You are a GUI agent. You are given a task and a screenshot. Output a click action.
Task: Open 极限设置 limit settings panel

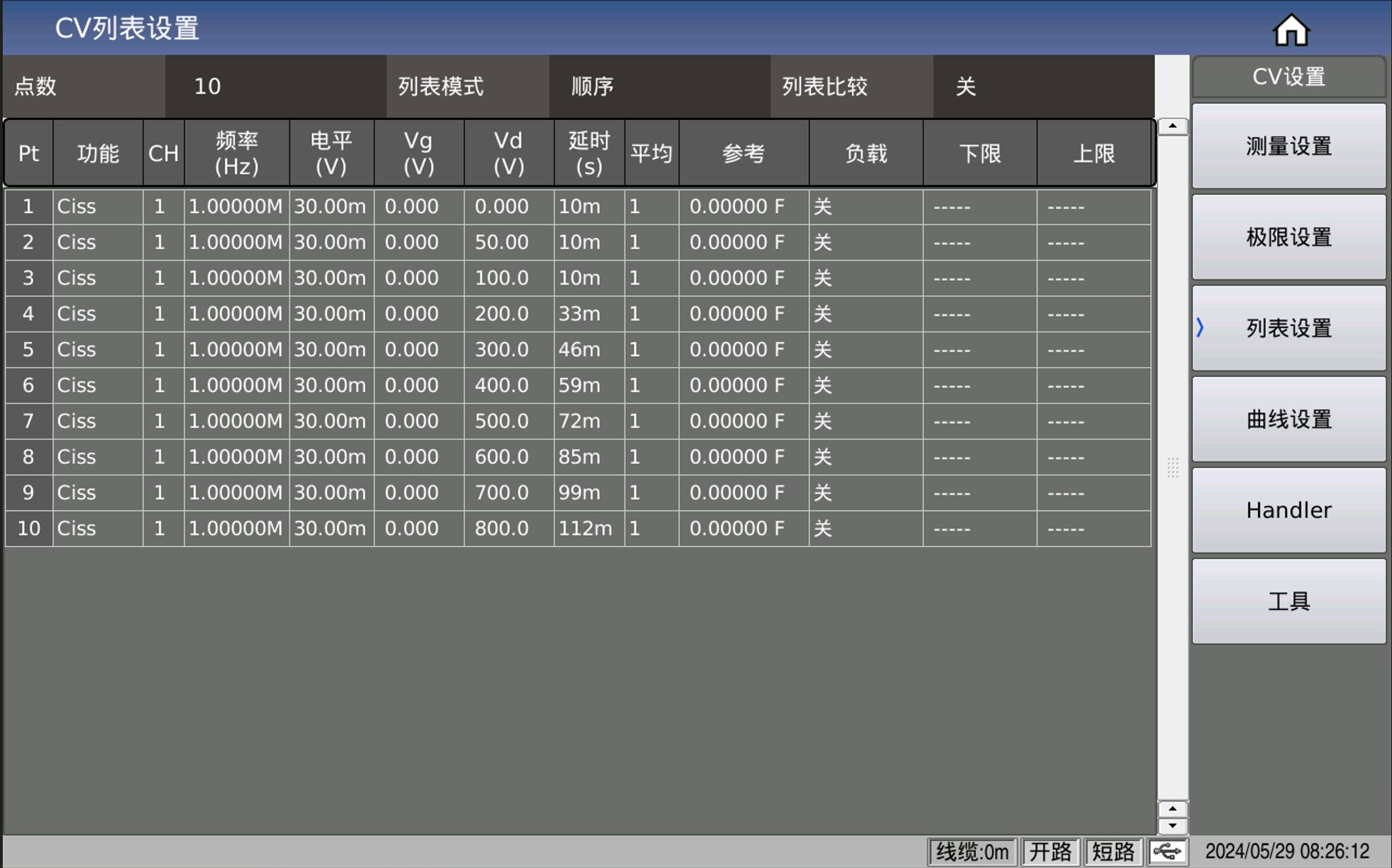click(x=1288, y=236)
